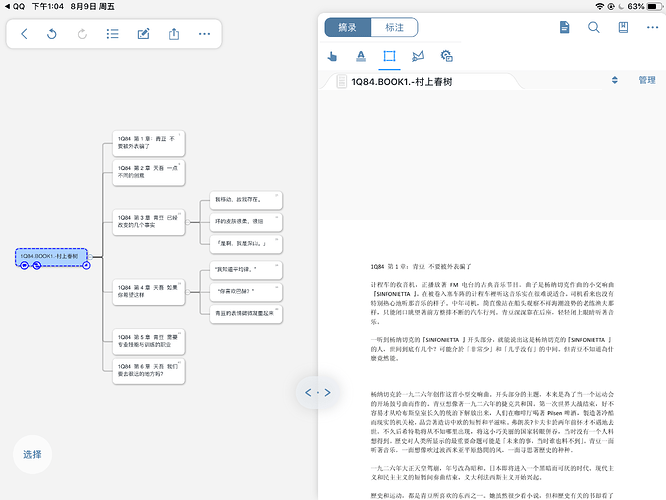Select the 1Q84 第3章 node
The image size is (666, 500).
click(149, 222)
